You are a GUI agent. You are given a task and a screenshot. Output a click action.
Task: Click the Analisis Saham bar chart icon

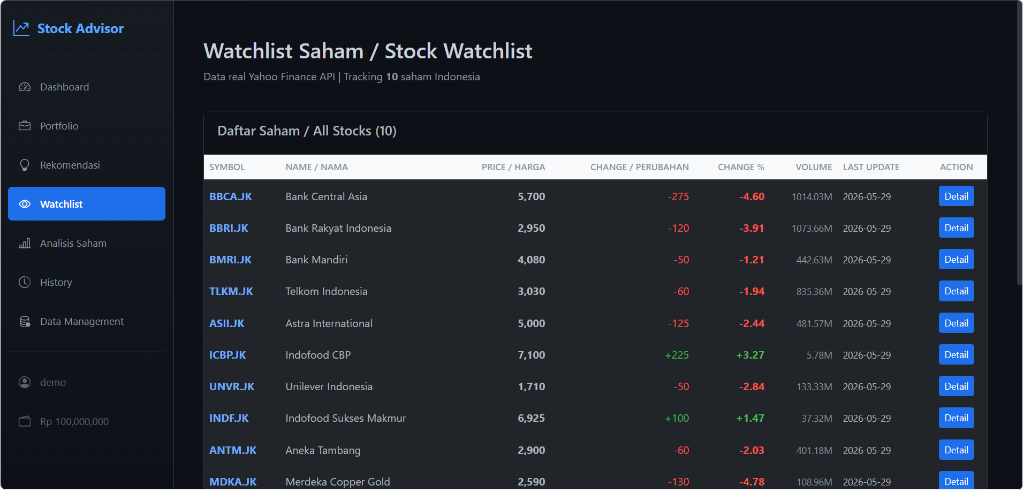tap(25, 243)
